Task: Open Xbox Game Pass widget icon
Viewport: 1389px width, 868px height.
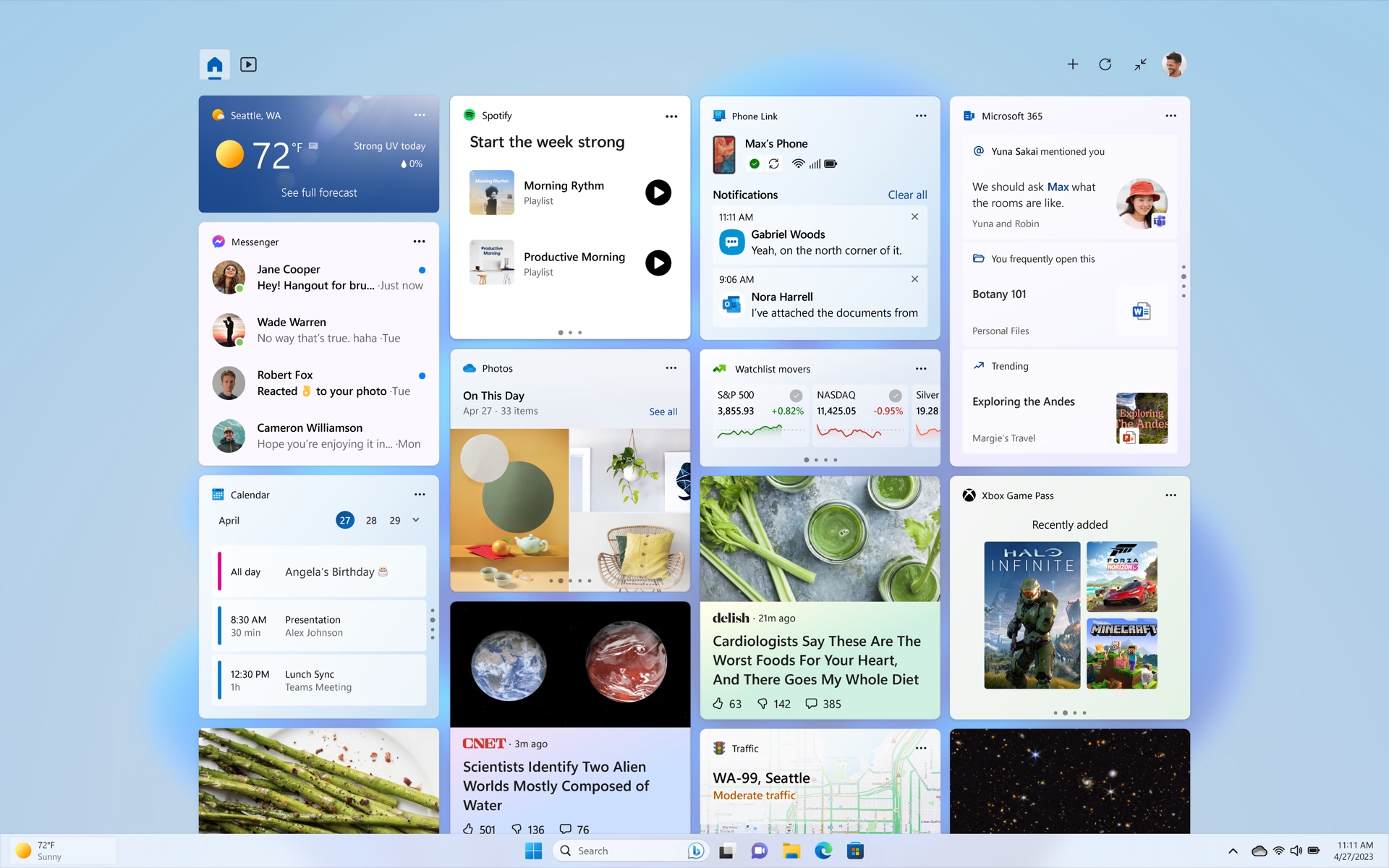Action: [968, 494]
